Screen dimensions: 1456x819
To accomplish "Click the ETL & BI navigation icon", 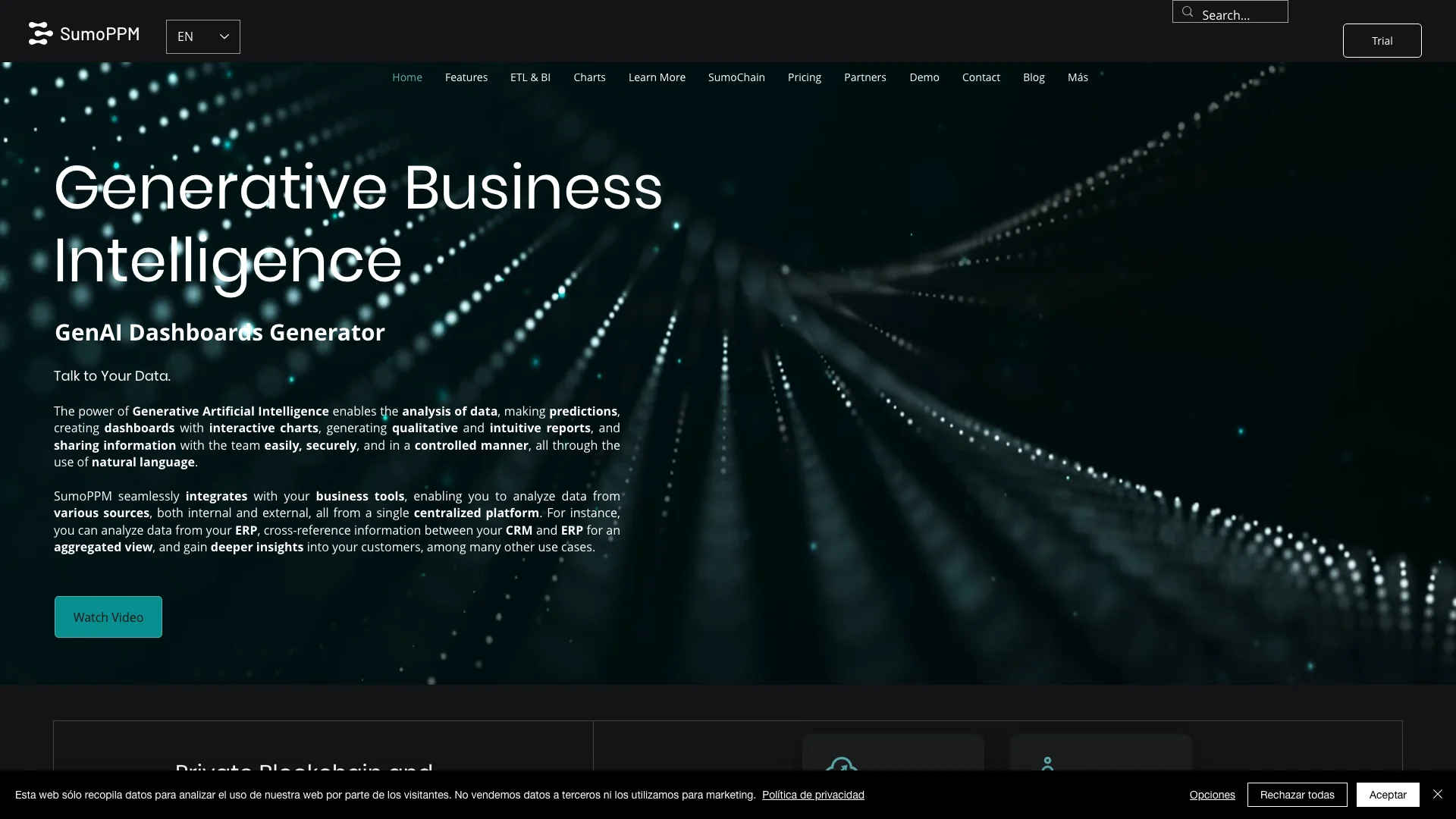I will click(530, 77).
